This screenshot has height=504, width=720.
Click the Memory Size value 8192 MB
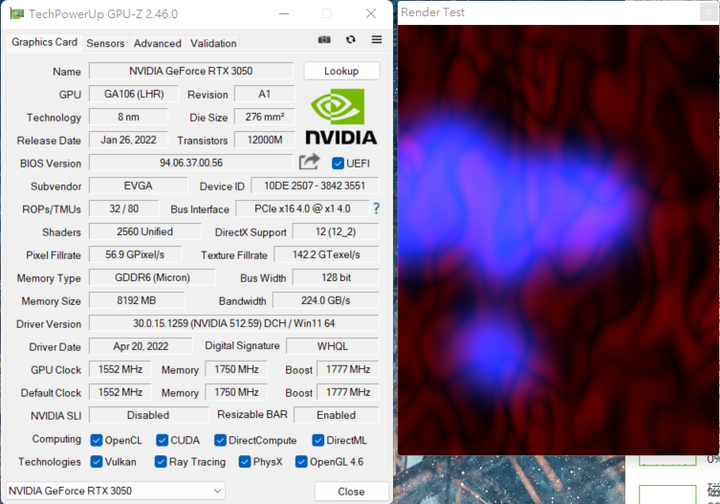point(136,301)
